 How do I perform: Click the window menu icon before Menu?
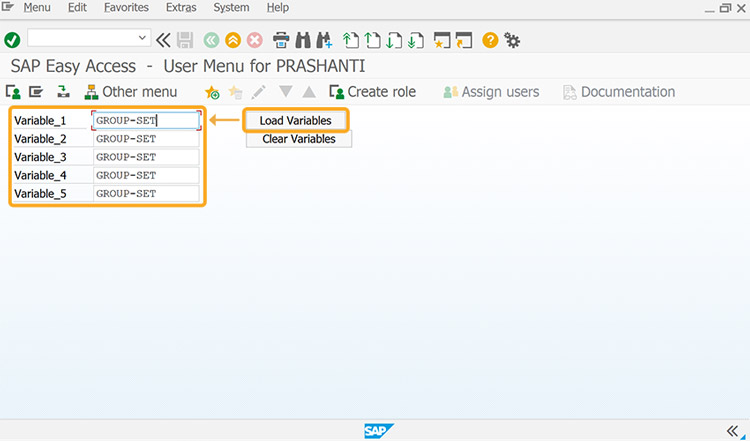[8, 7]
